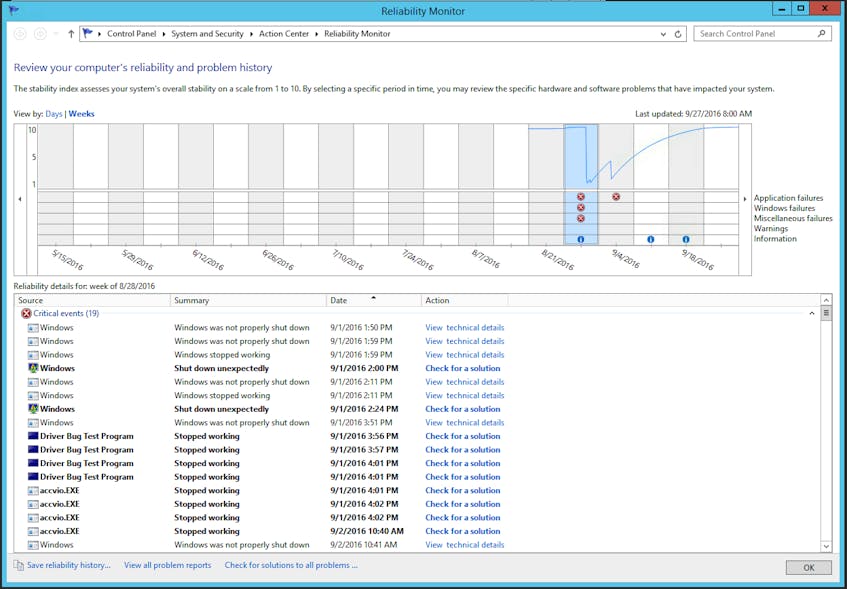Click the Back navigation arrow
The image size is (847, 589).
19,33
